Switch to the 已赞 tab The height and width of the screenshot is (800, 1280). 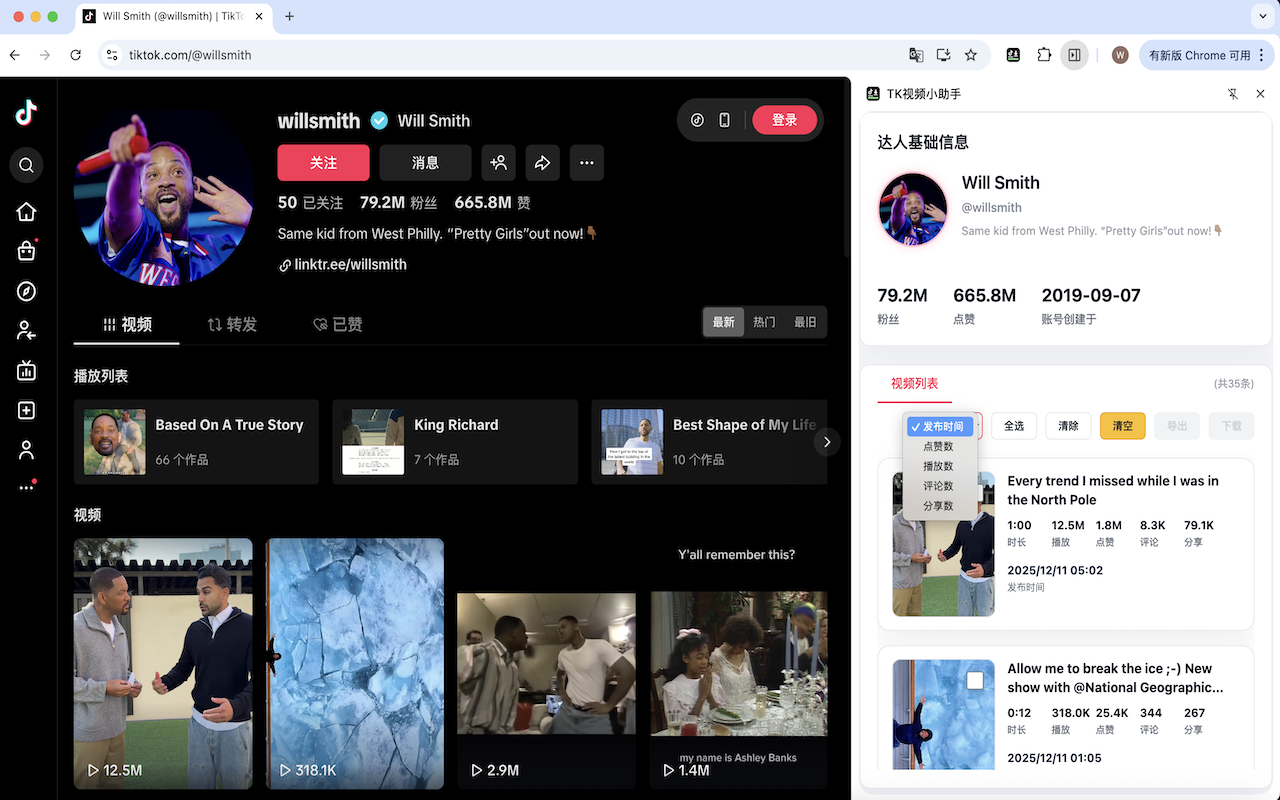[x=338, y=324]
